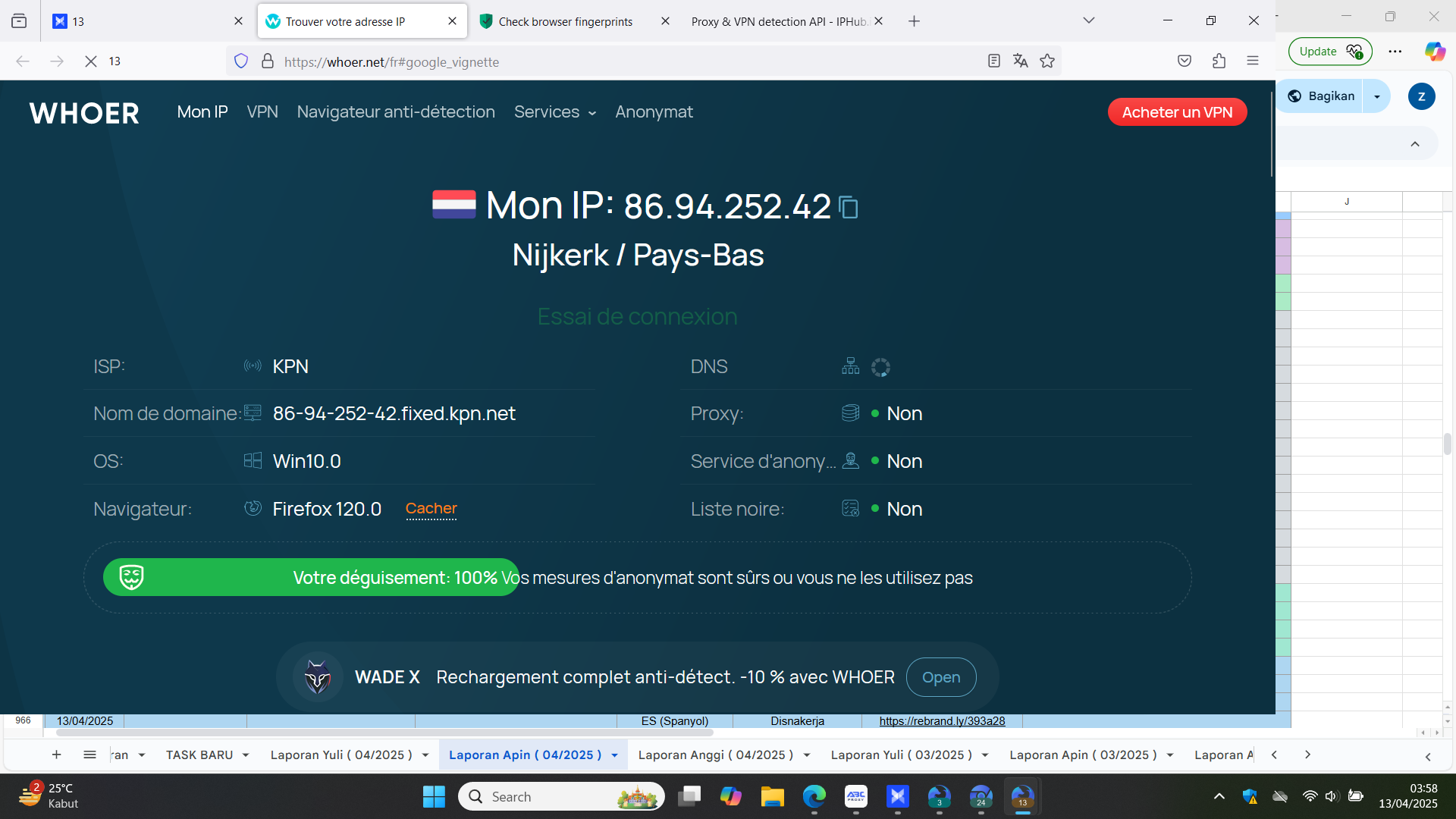Click the Bagikan share button

coord(1322,96)
